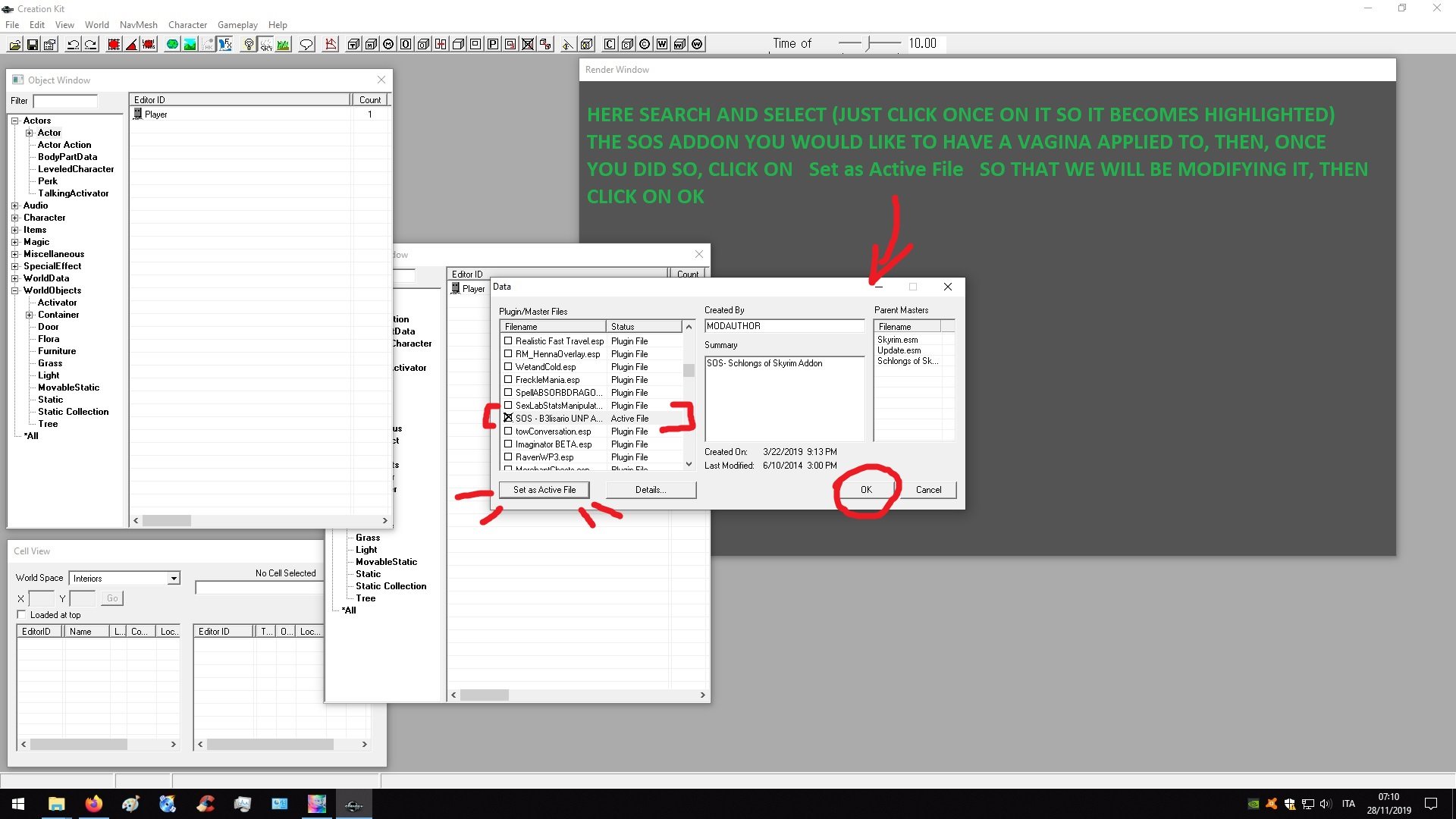Open the NavMesh menu

[139, 25]
